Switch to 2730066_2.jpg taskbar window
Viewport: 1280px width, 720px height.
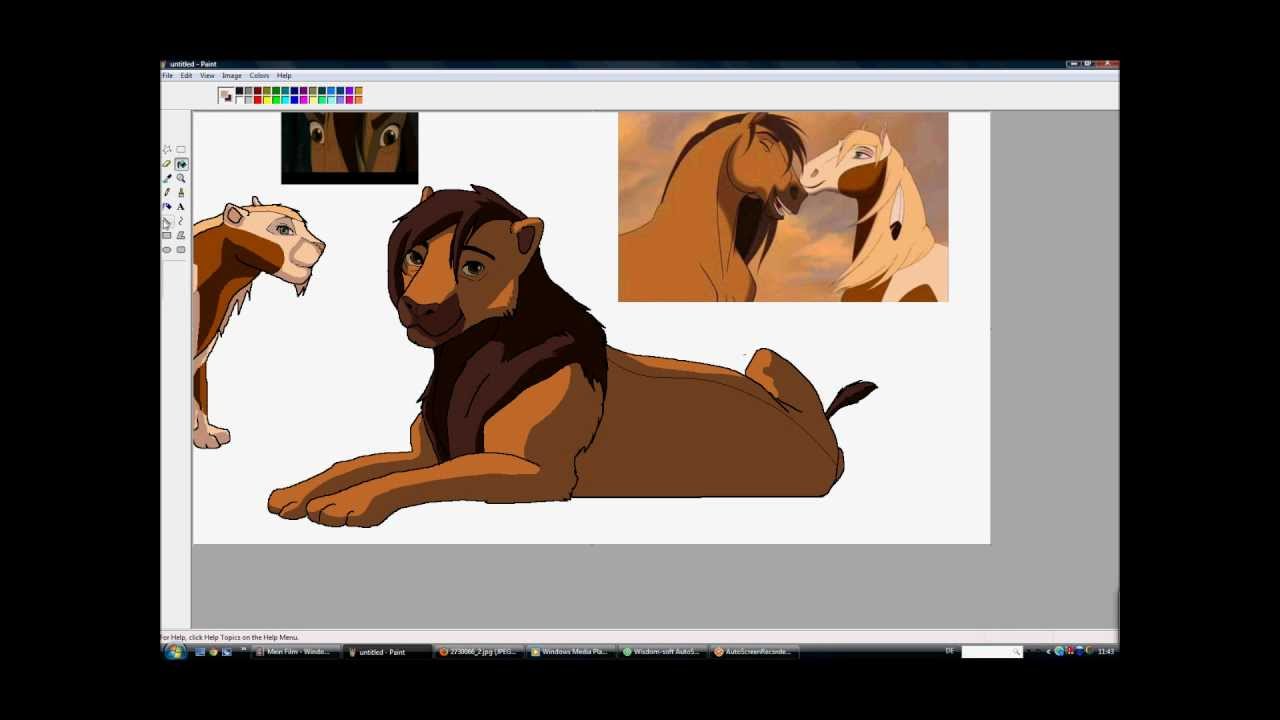(478, 652)
